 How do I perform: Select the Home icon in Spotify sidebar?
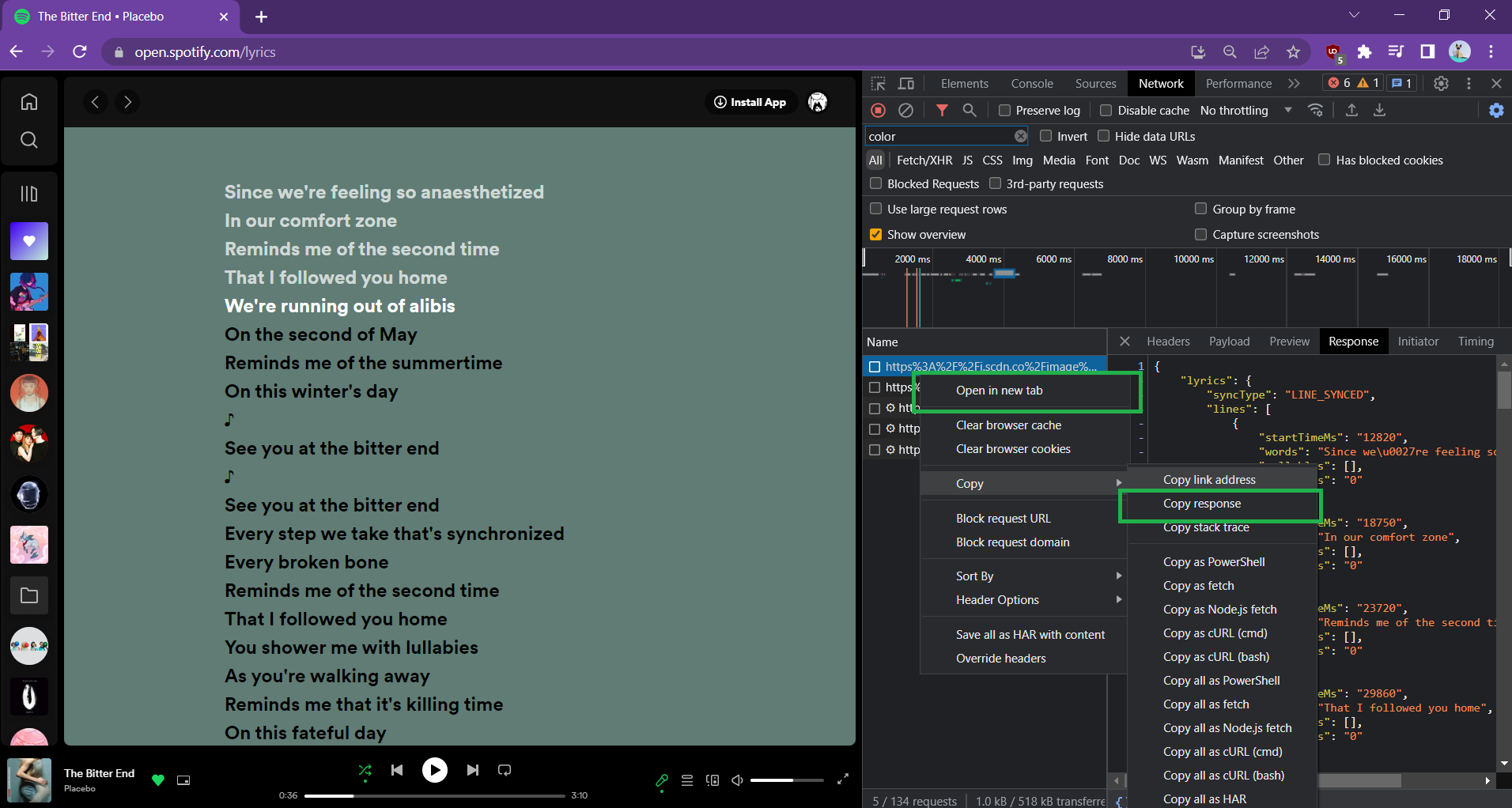[x=28, y=101]
